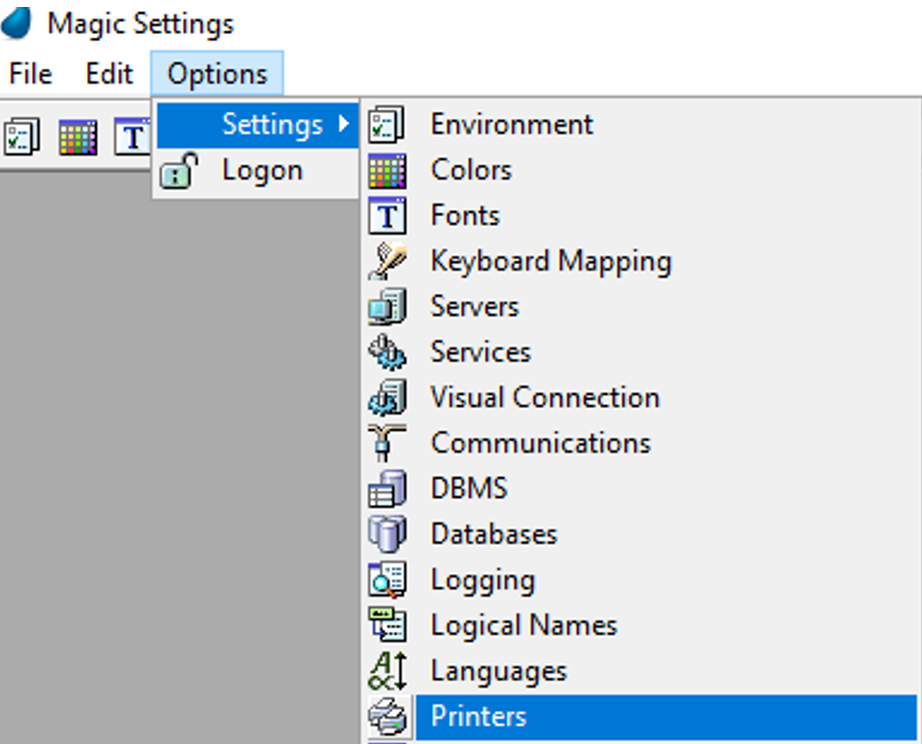The width and height of the screenshot is (922, 744).
Task: Select the Logging menu entry
Action: [482, 580]
